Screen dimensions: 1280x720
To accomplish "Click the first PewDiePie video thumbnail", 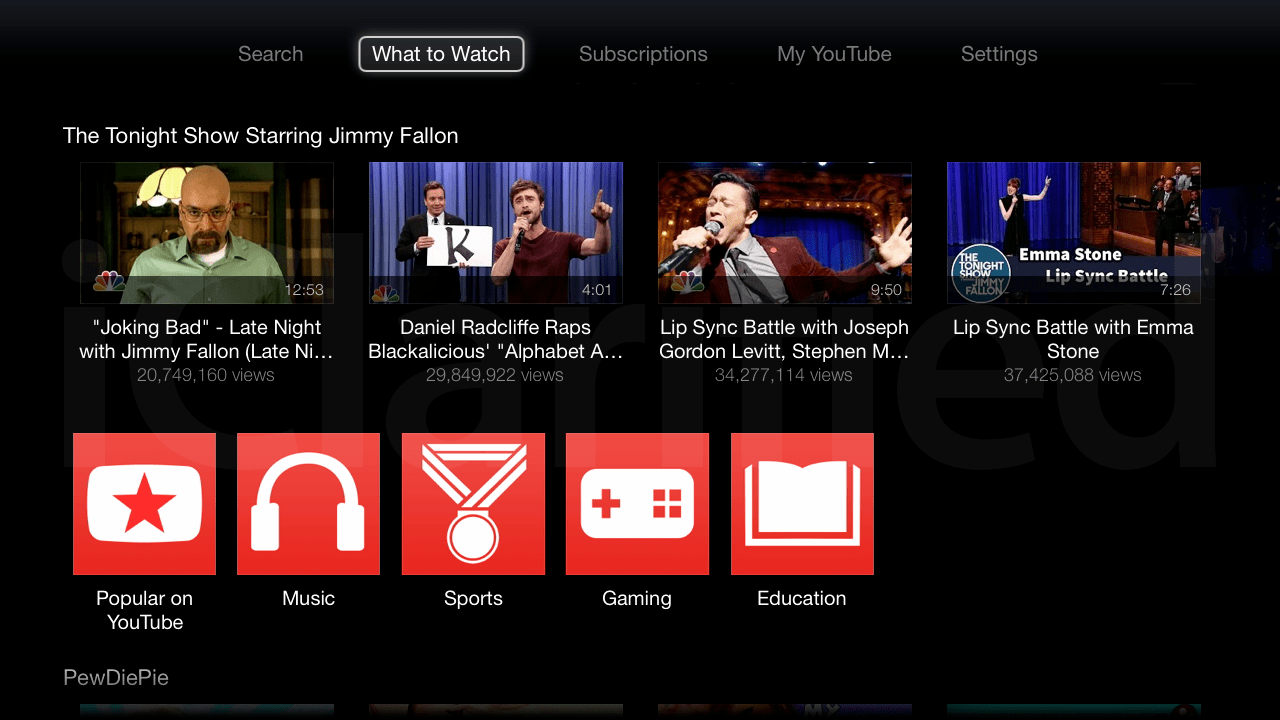I will click(x=206, y=712).
